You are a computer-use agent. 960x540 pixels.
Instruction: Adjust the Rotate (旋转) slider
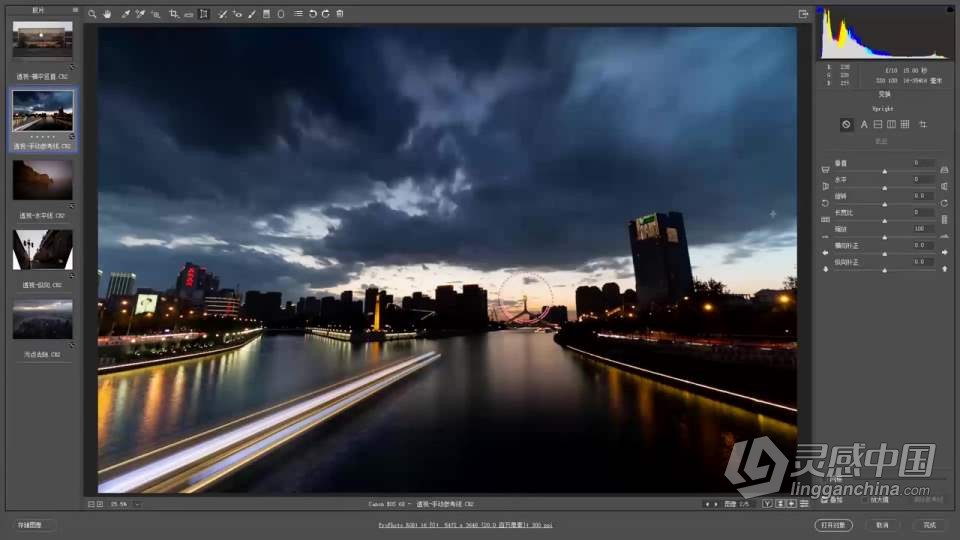(885, 204)
